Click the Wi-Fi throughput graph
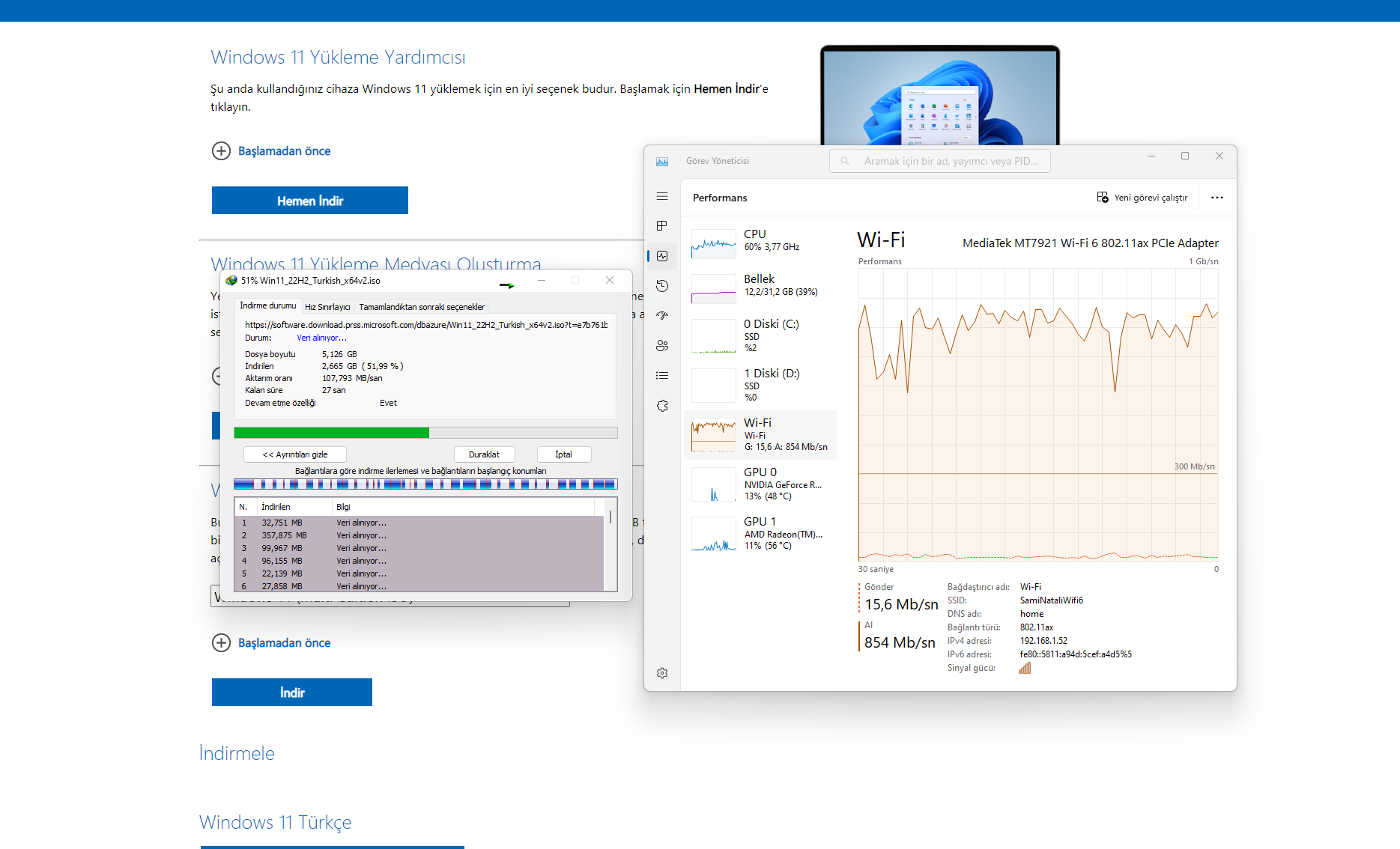The image size is (1400, 849). [1038, 415]
